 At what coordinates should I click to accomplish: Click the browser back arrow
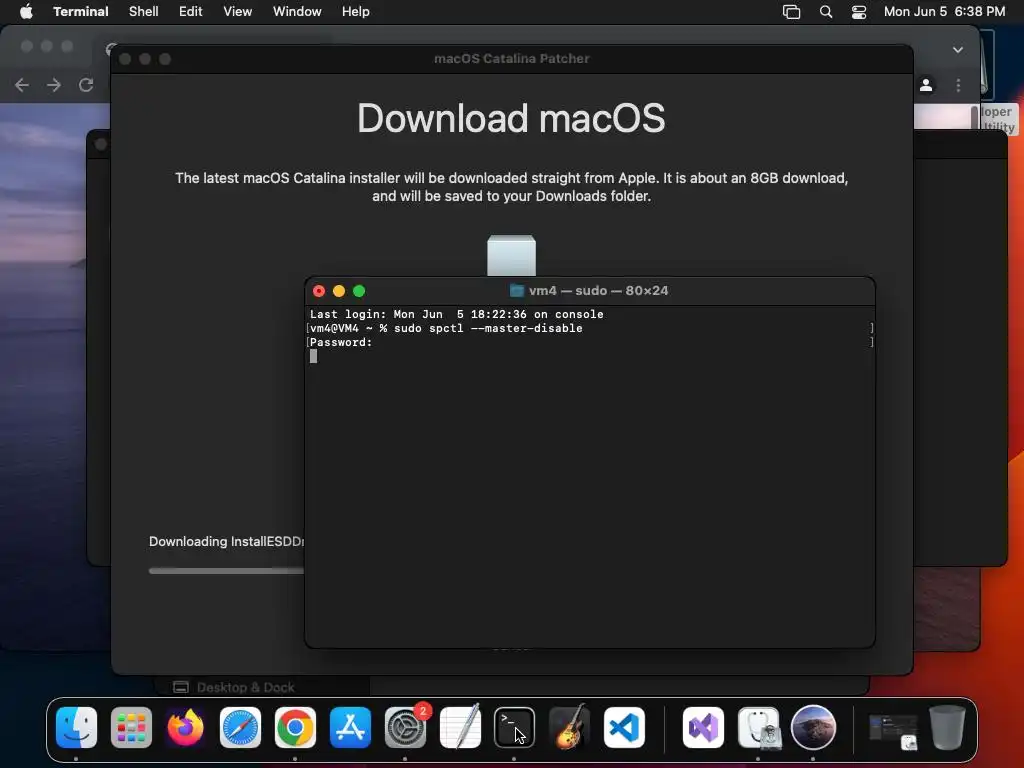(22, 85)
